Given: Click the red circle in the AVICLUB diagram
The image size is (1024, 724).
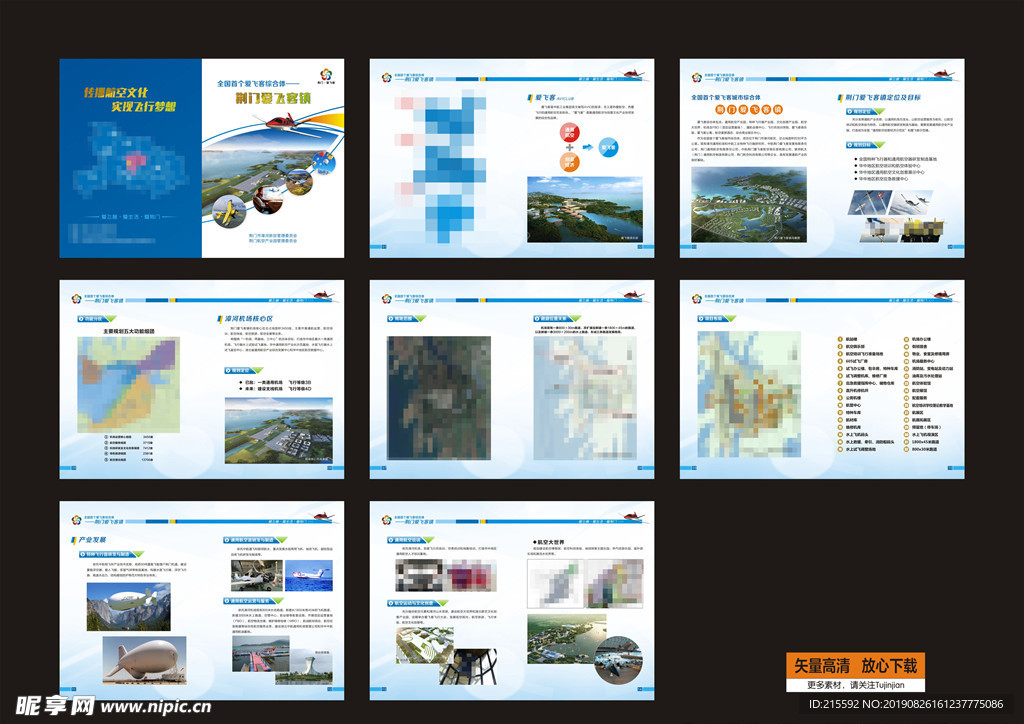Looking at the screenshot, I should 569,133.
